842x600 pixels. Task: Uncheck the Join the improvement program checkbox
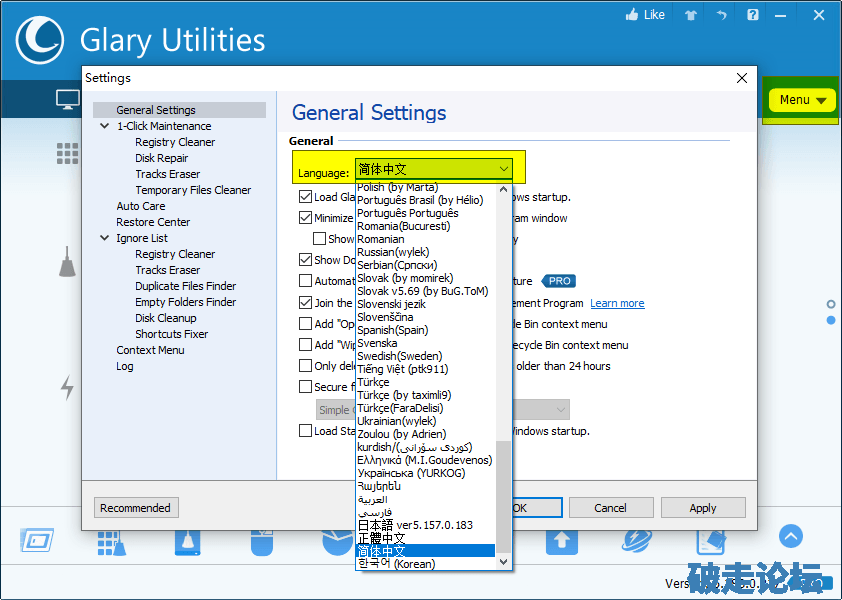pos(306,302)
